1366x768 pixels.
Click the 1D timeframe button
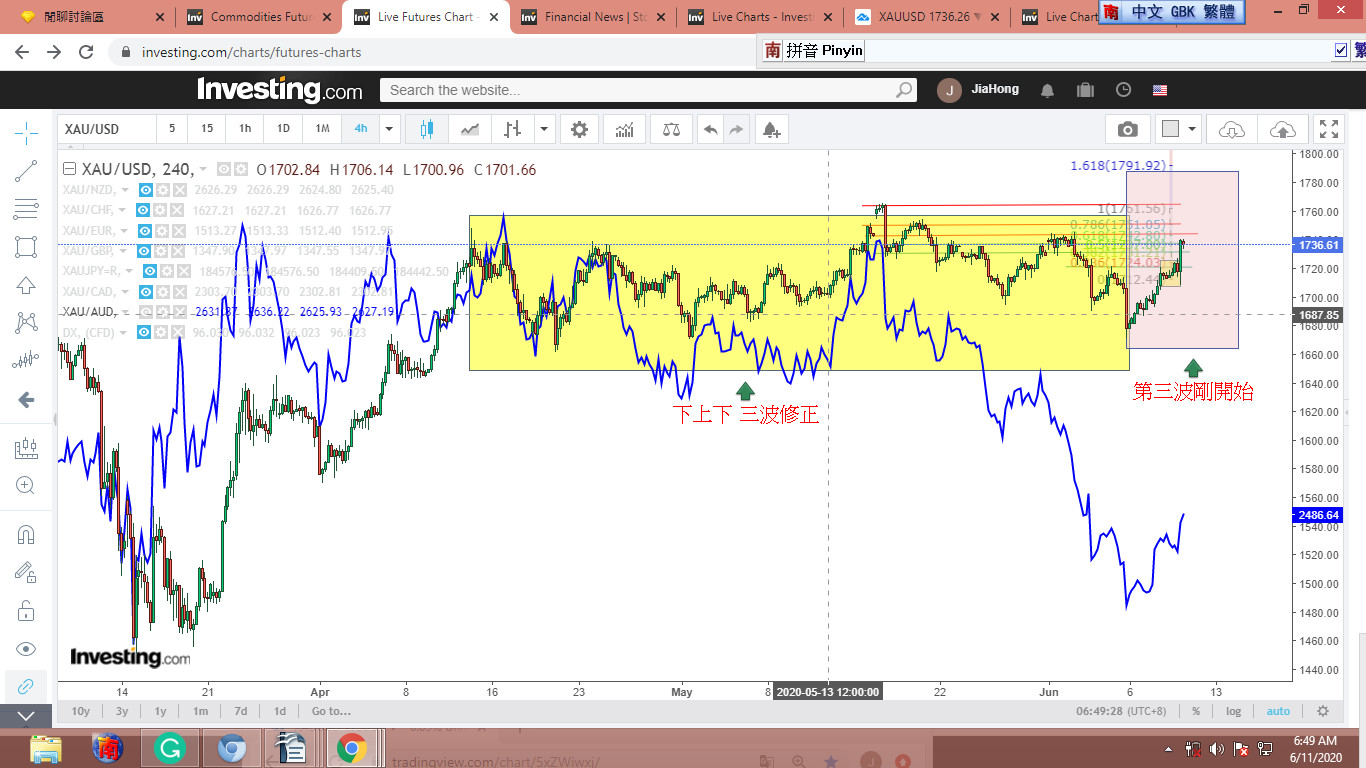tap(283, 129)
